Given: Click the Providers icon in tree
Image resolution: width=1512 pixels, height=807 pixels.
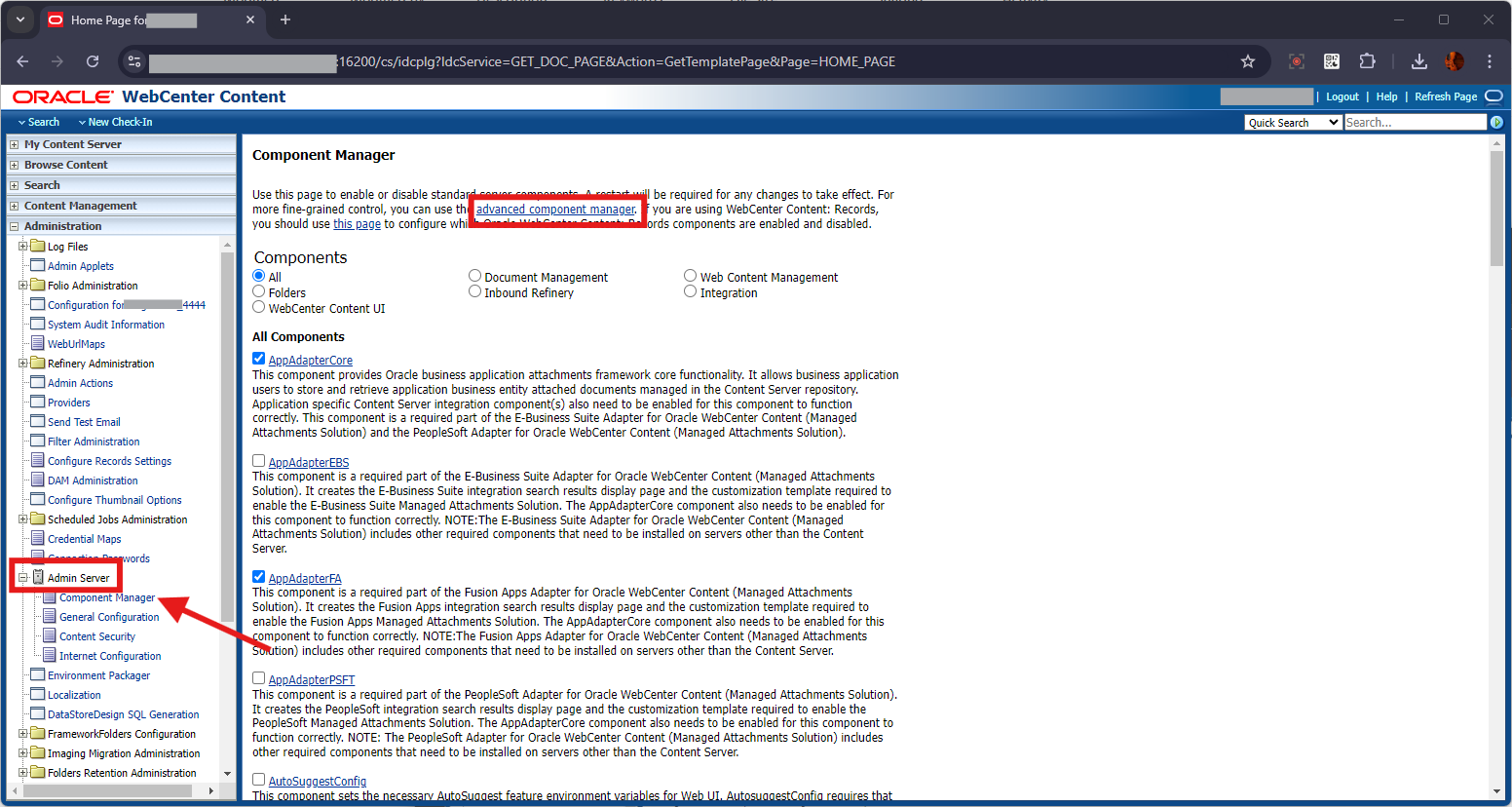Looking at the screenshot, I should click(x=38, y=402).
